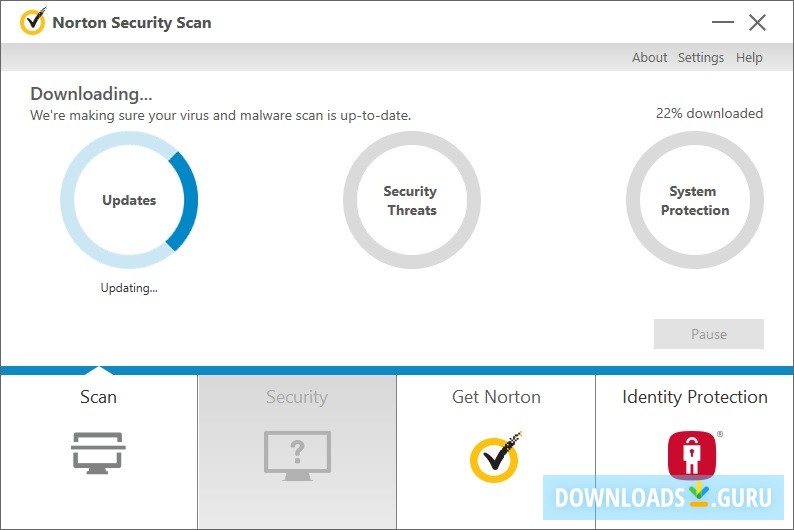The image size is (794, 530).
Task: Click the Identity Protection red padlock icon
Action: (x=691, y=453)
